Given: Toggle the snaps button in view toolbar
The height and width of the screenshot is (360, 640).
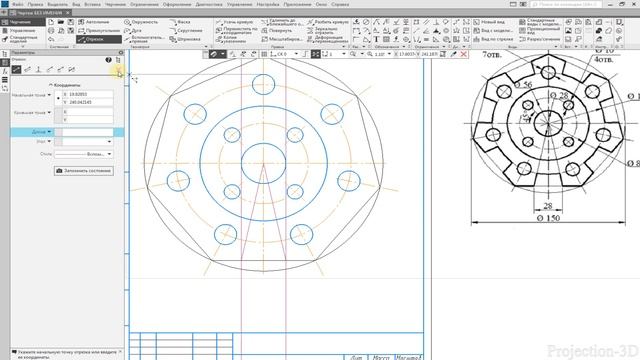Looking at the screenshot, I should tap(213, 54).
